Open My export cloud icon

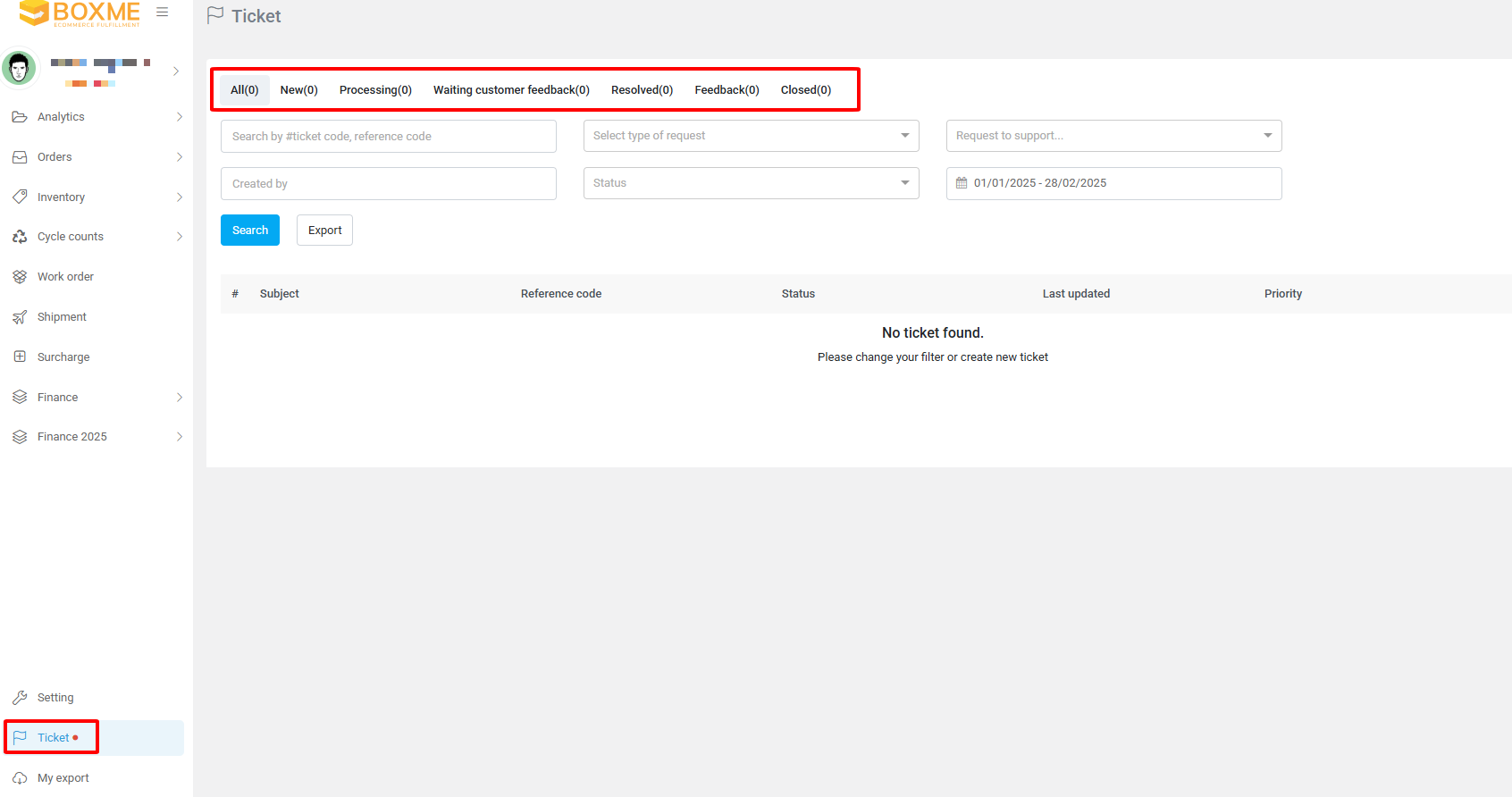point(20,778)
